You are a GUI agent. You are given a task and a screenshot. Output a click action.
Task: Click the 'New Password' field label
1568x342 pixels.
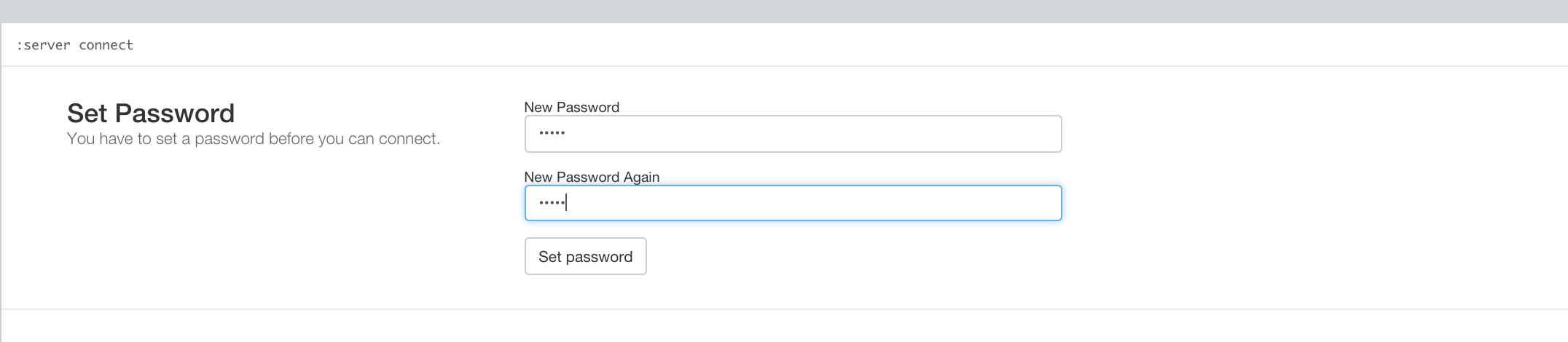pyautogui.click(x=571, y=107)
